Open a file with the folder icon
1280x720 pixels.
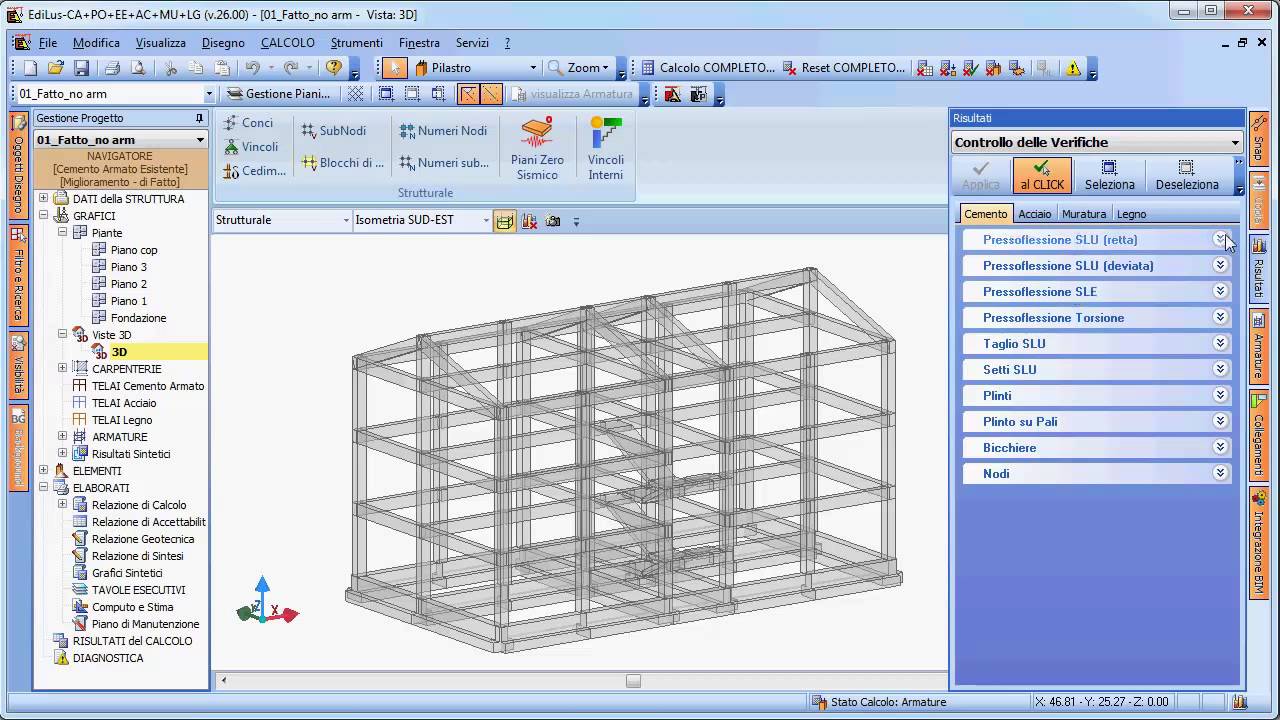tap(56, 68)
